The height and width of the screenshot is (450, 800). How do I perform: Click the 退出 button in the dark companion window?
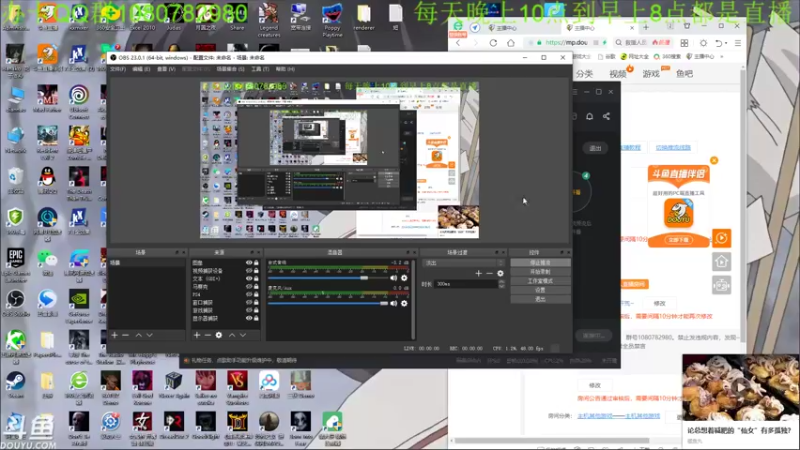(x=595, y=148)
